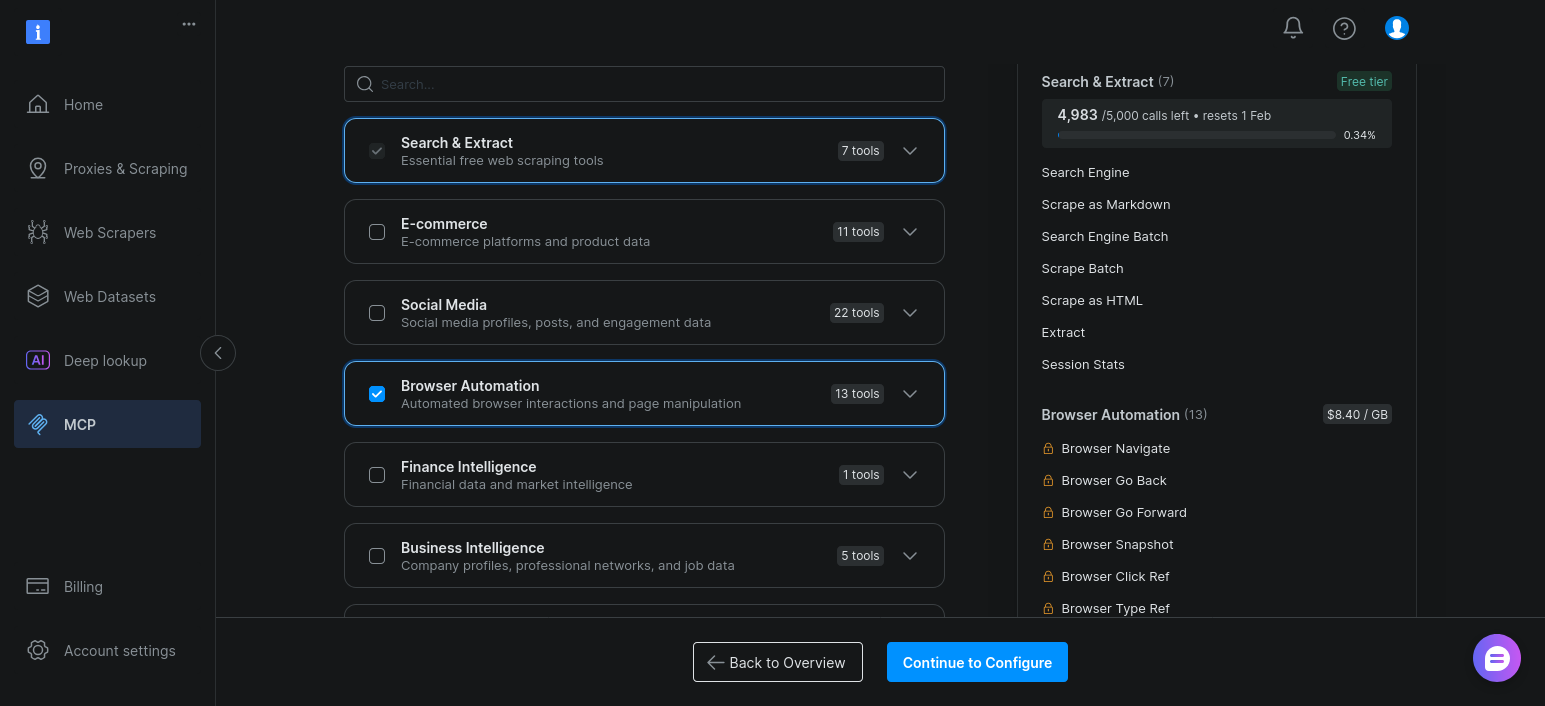Open the Deep lookup AI feature

click(x=105, y=360)
